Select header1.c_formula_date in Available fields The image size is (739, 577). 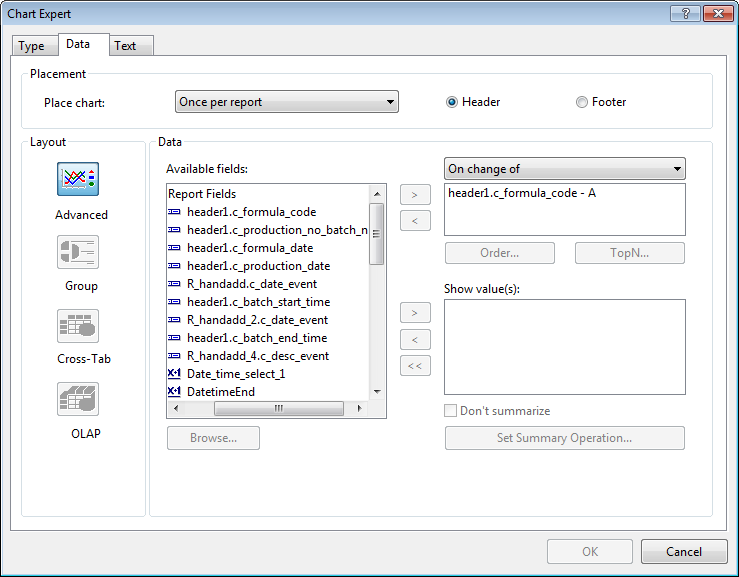(x=250, y=248)
